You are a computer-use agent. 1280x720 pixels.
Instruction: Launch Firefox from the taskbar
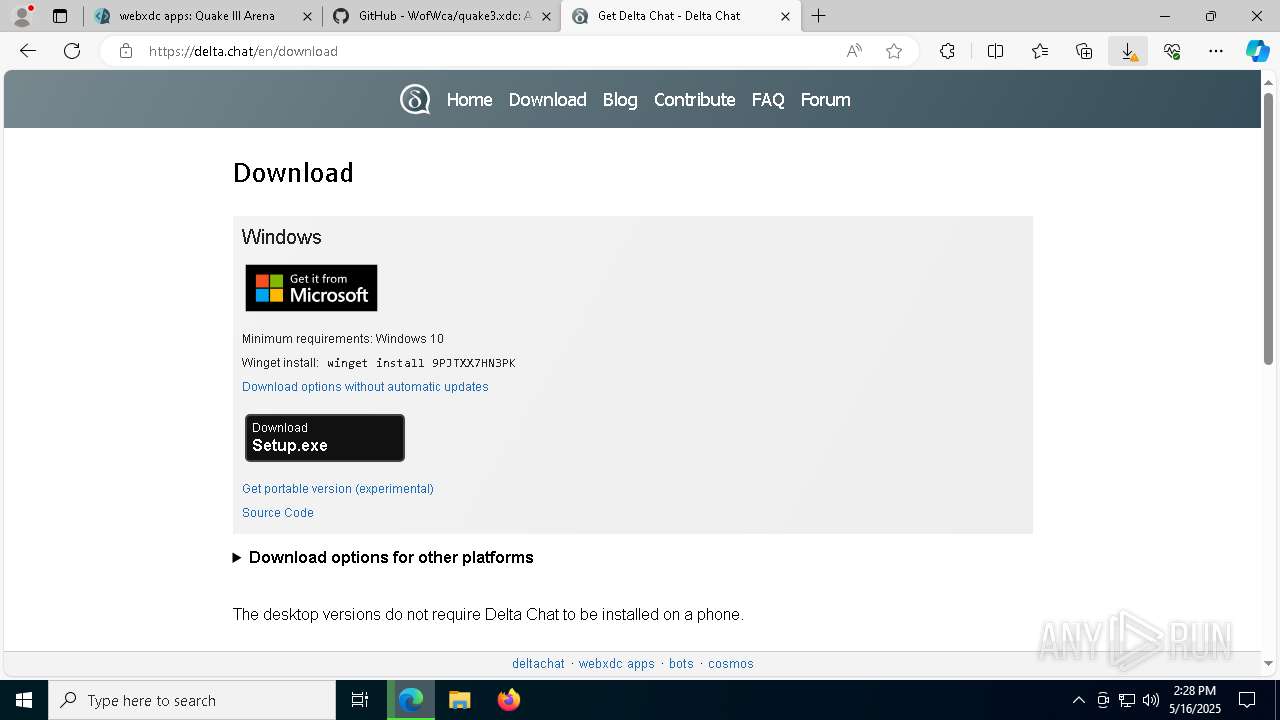[508, 700]
